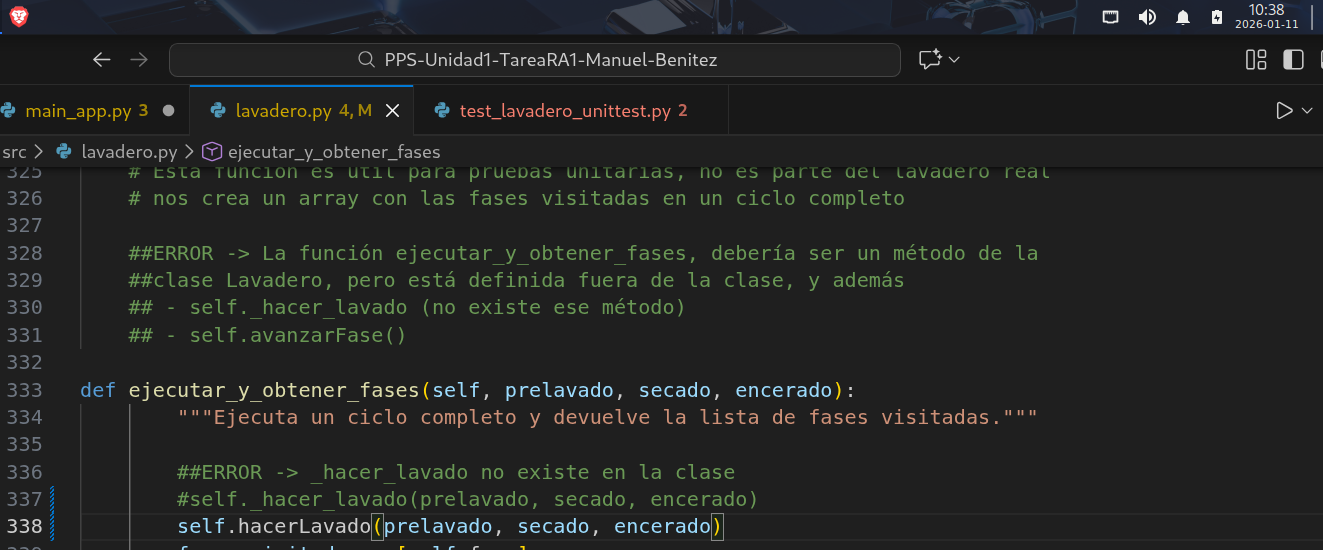Click the lavadero.py breadcrumb item
This screenshot has width=1323, height=550.
[x=129, y=152]
